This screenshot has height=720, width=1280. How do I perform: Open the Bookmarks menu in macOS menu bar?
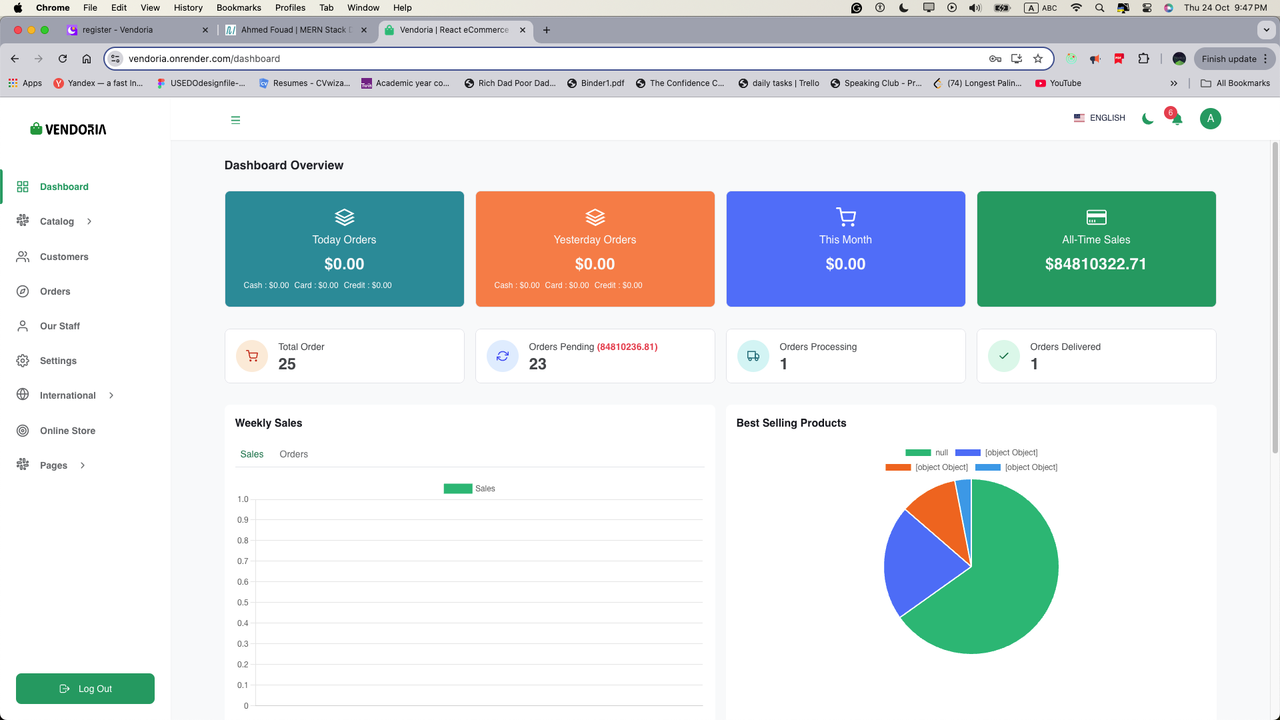[x=239, y=7]
